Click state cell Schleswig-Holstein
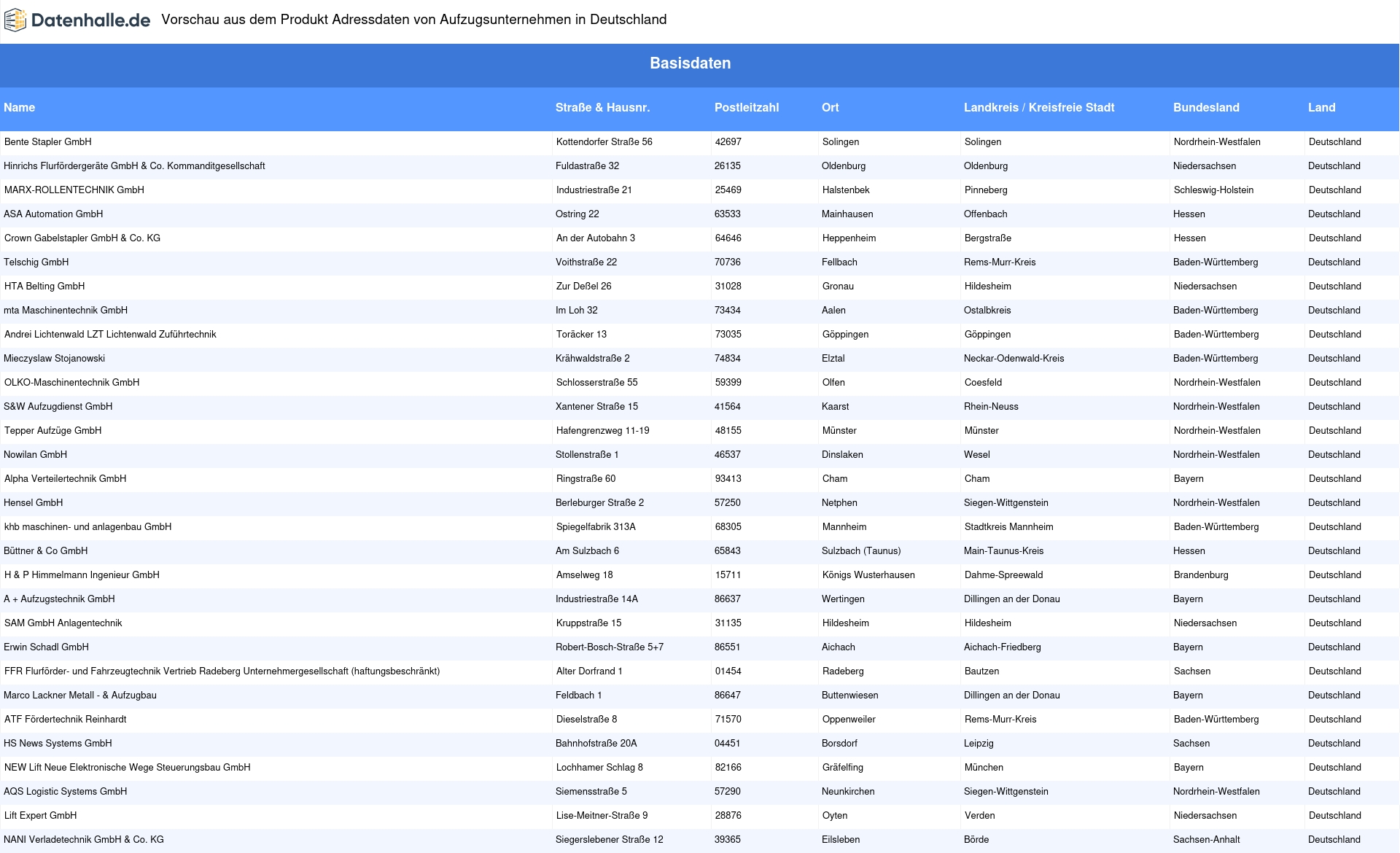The image size is (1400, 853). [1214, 190]
